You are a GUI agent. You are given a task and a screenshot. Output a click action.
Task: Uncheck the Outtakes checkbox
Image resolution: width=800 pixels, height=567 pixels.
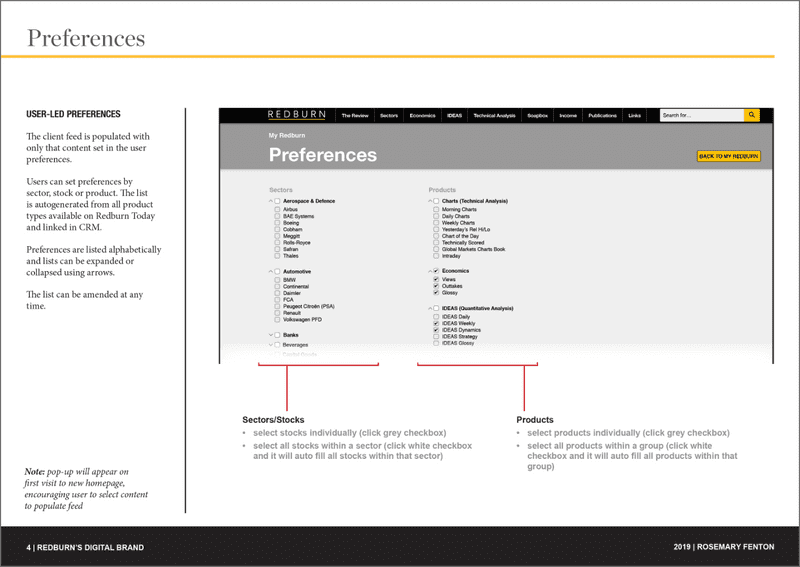tap(436, 286)
